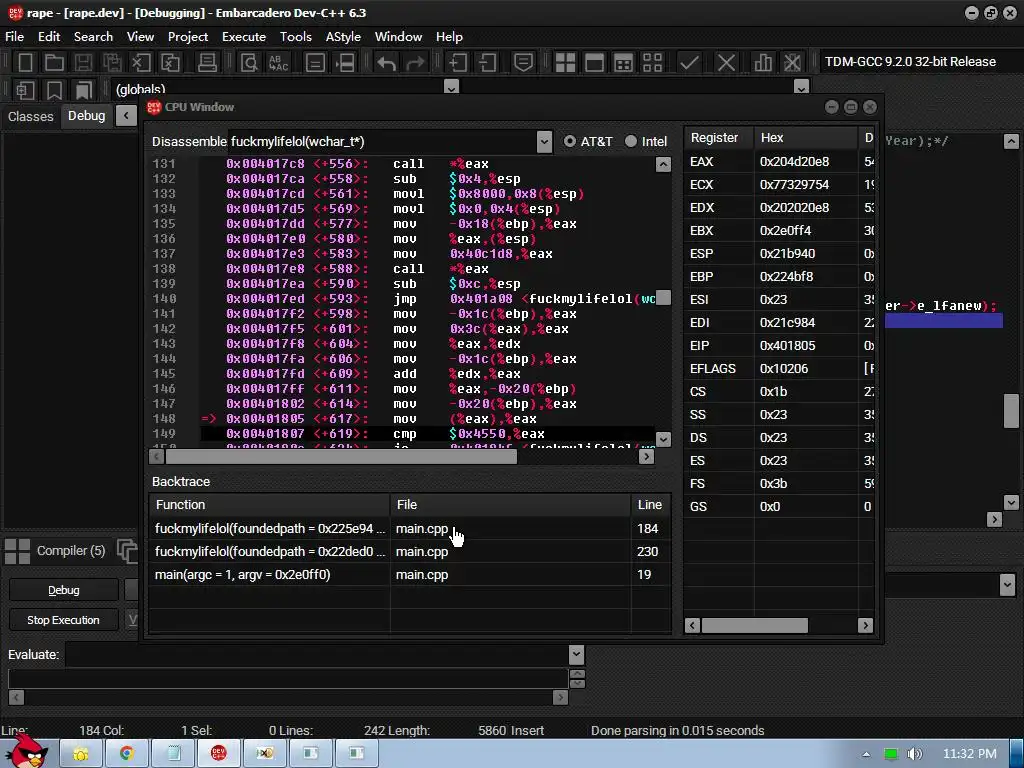Viewport: 1024px width, 768px height.
Task: Click the Compile four-squares icon
Action: point(565,62)
